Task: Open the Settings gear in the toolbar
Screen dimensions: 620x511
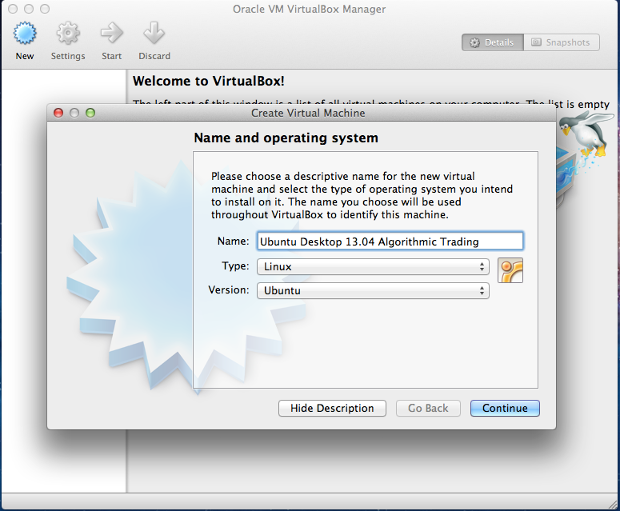Action: pos(68,33)
